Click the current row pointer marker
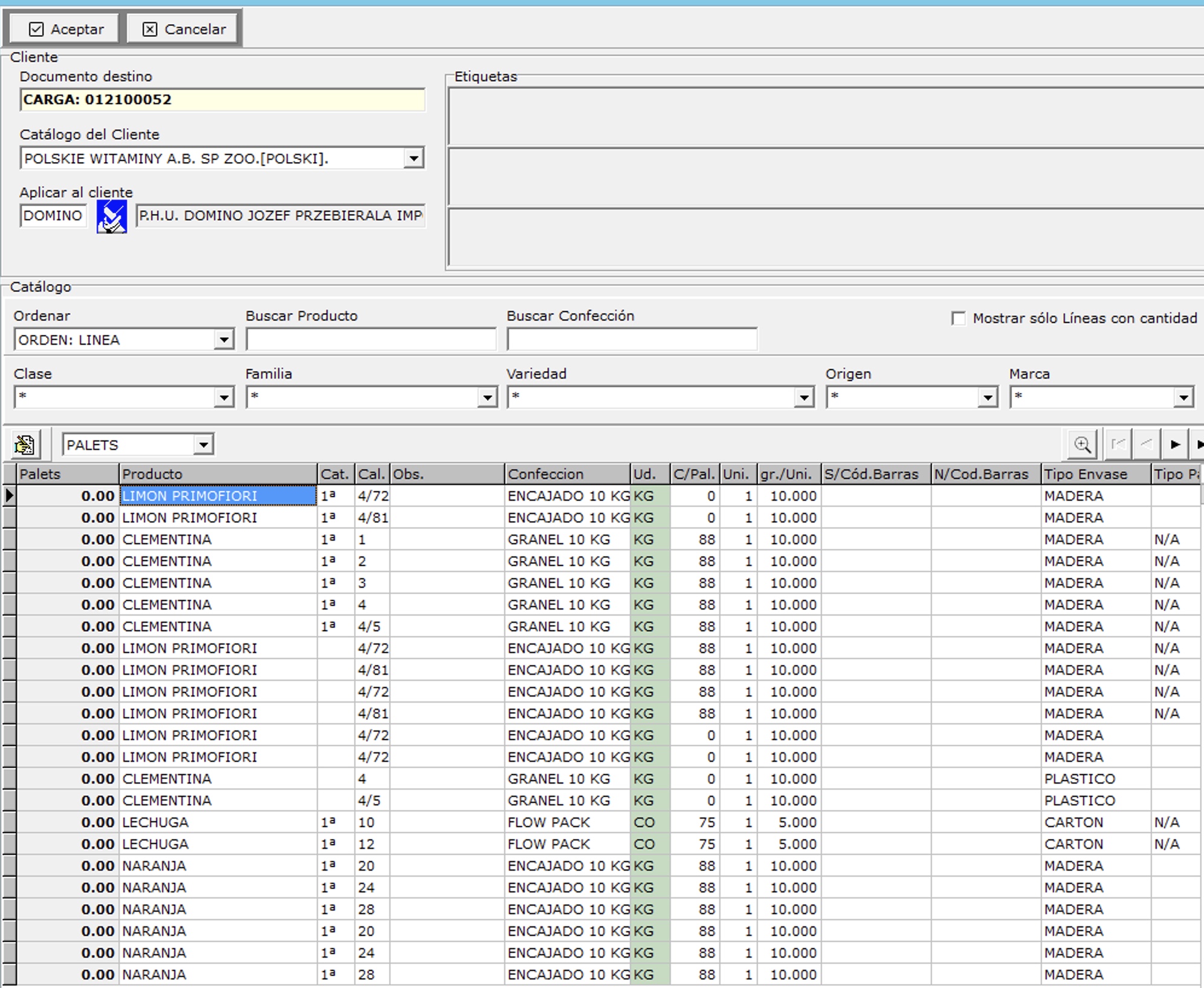1204x988 pixels. click(9, 496)
